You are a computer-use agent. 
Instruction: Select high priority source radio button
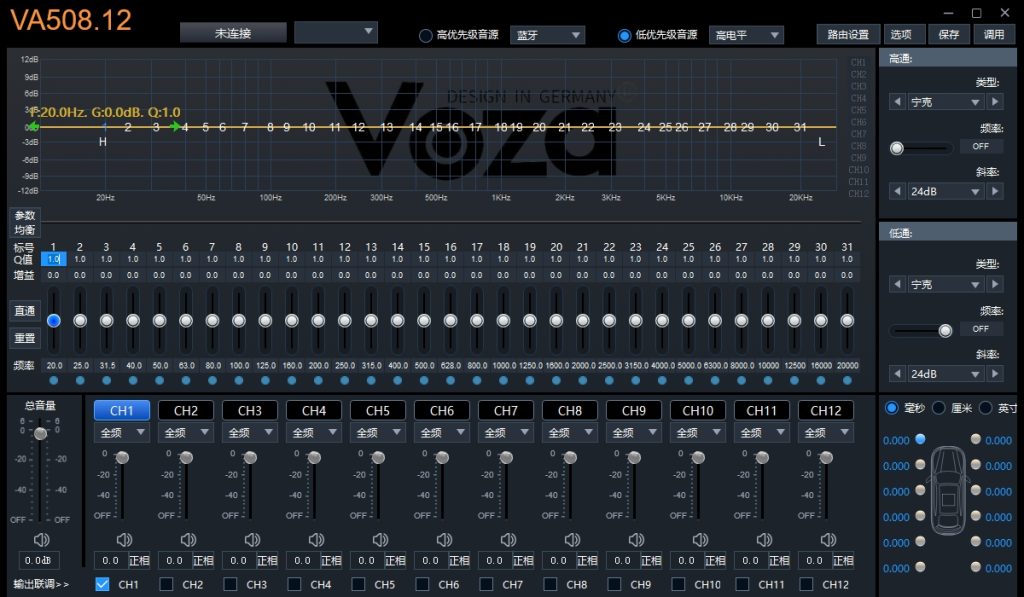tap(425, 35)
